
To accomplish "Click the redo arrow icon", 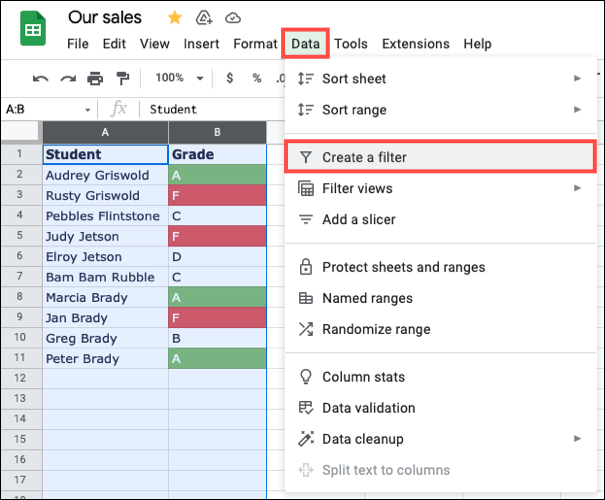I will pyautogui.click(x=68, y=78).
